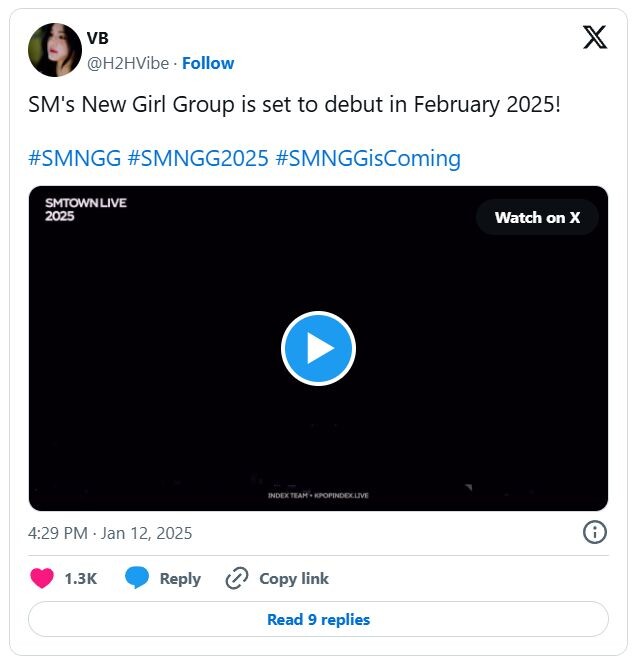
Task: Click the chain copy link icon
Action: point(237,578)
